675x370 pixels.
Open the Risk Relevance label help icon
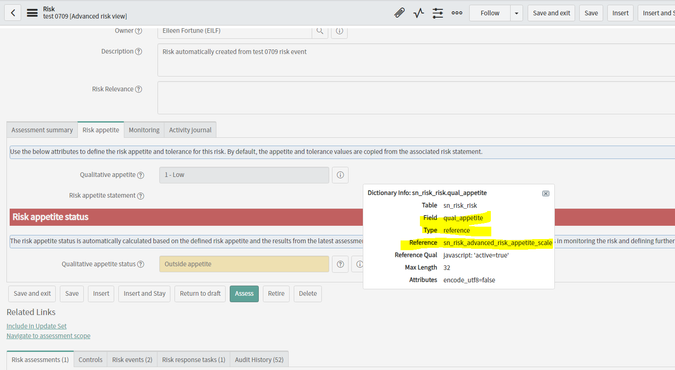(139, 89)
